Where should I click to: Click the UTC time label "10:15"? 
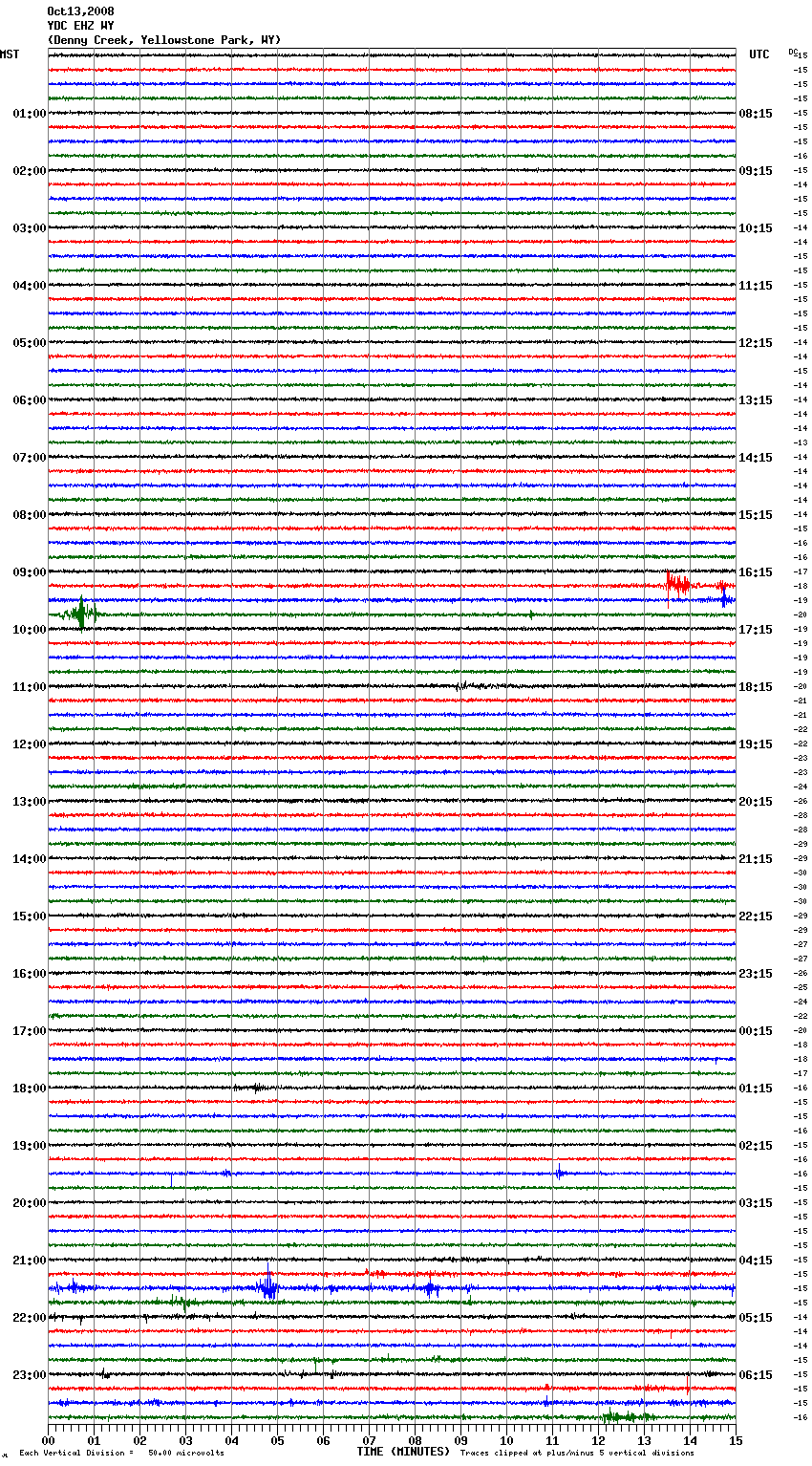point(756,228)
